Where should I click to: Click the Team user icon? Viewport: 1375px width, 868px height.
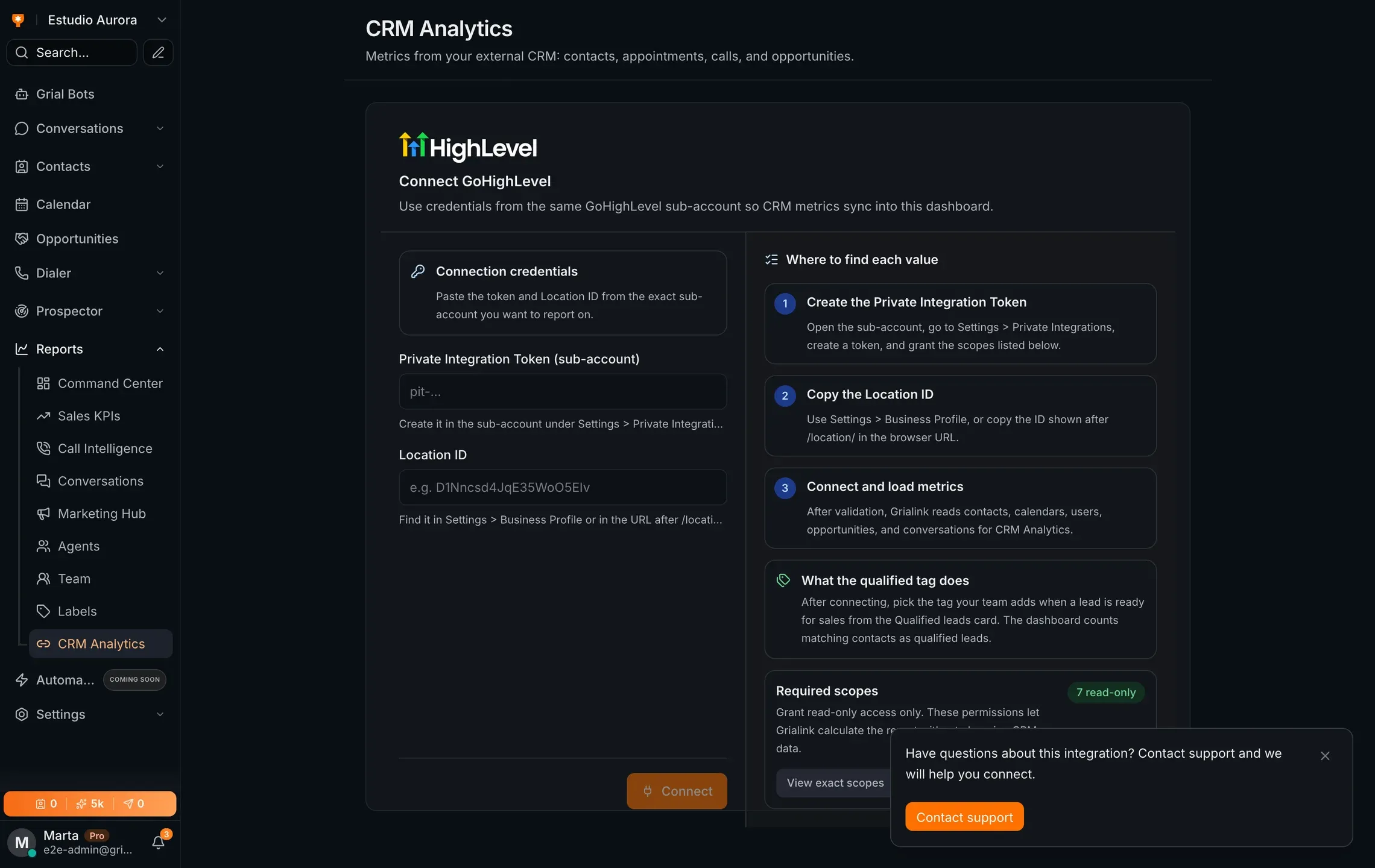[43, 579]
